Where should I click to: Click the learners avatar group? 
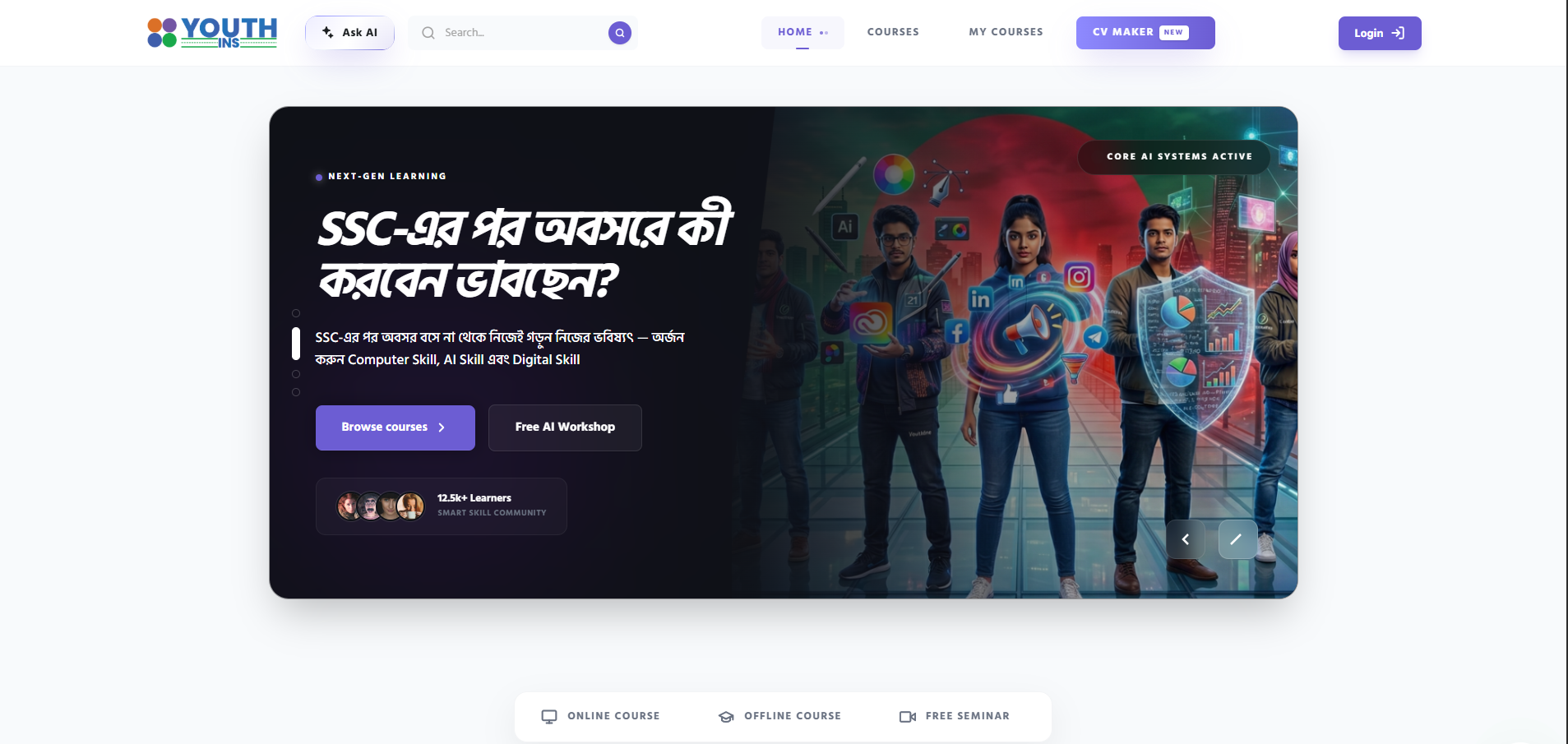(x=381, y=506)
